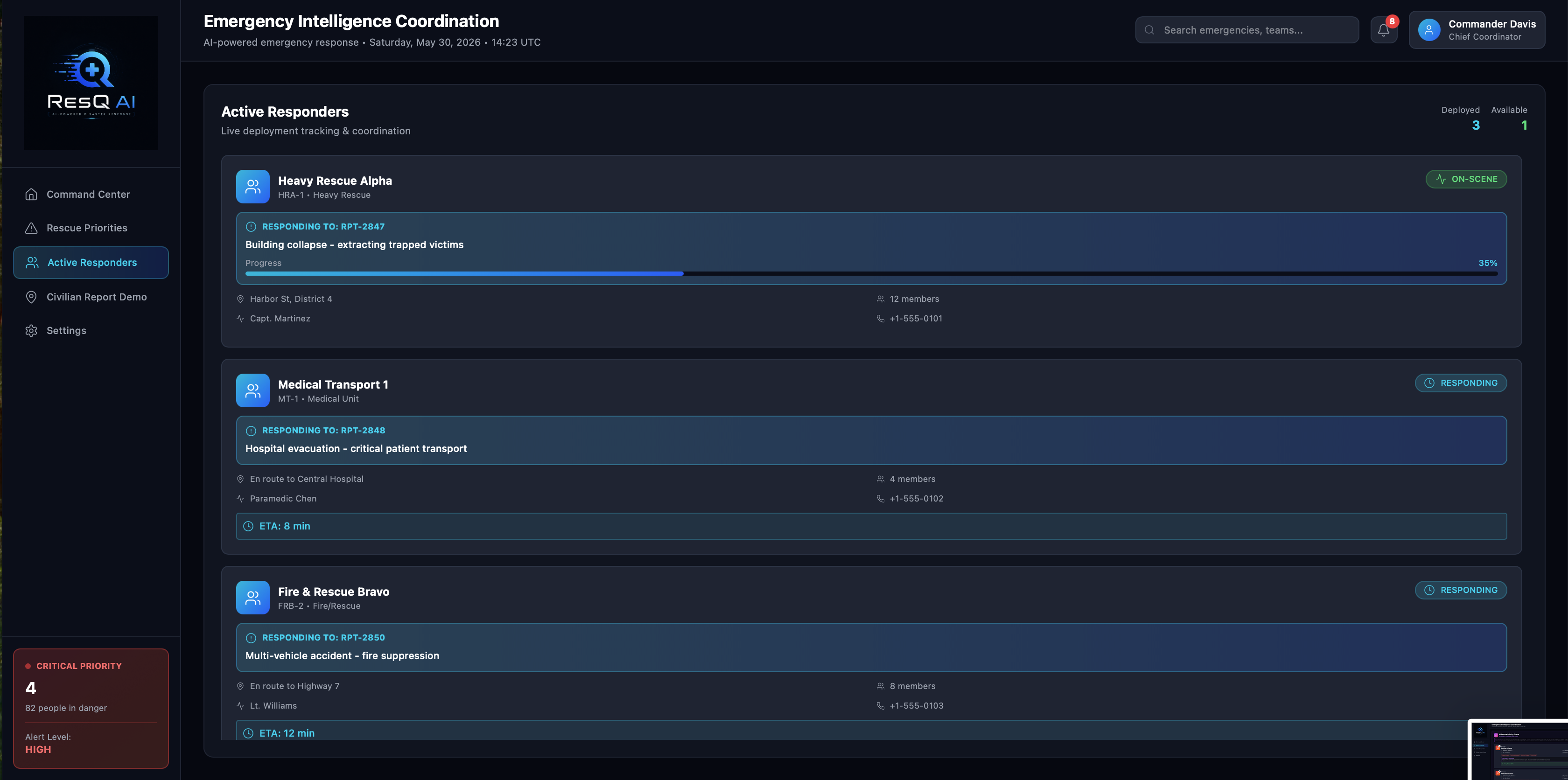Click the ETA: 8 min bar
Image resolution: width=1568 pixels, height=780 pixels.
tap(871, 526)
